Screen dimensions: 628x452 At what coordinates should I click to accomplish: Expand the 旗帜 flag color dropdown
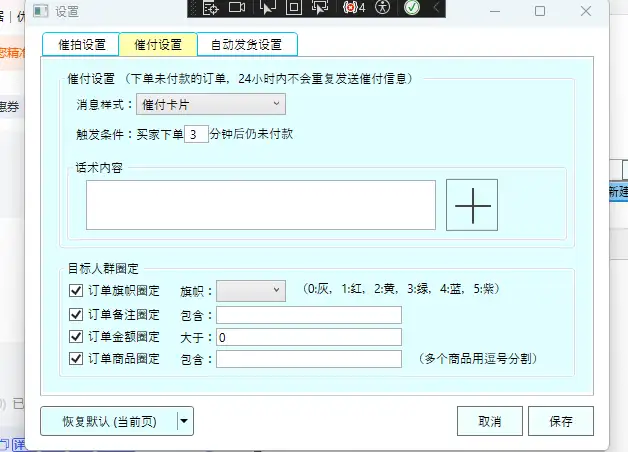click(x=251, y=290)
